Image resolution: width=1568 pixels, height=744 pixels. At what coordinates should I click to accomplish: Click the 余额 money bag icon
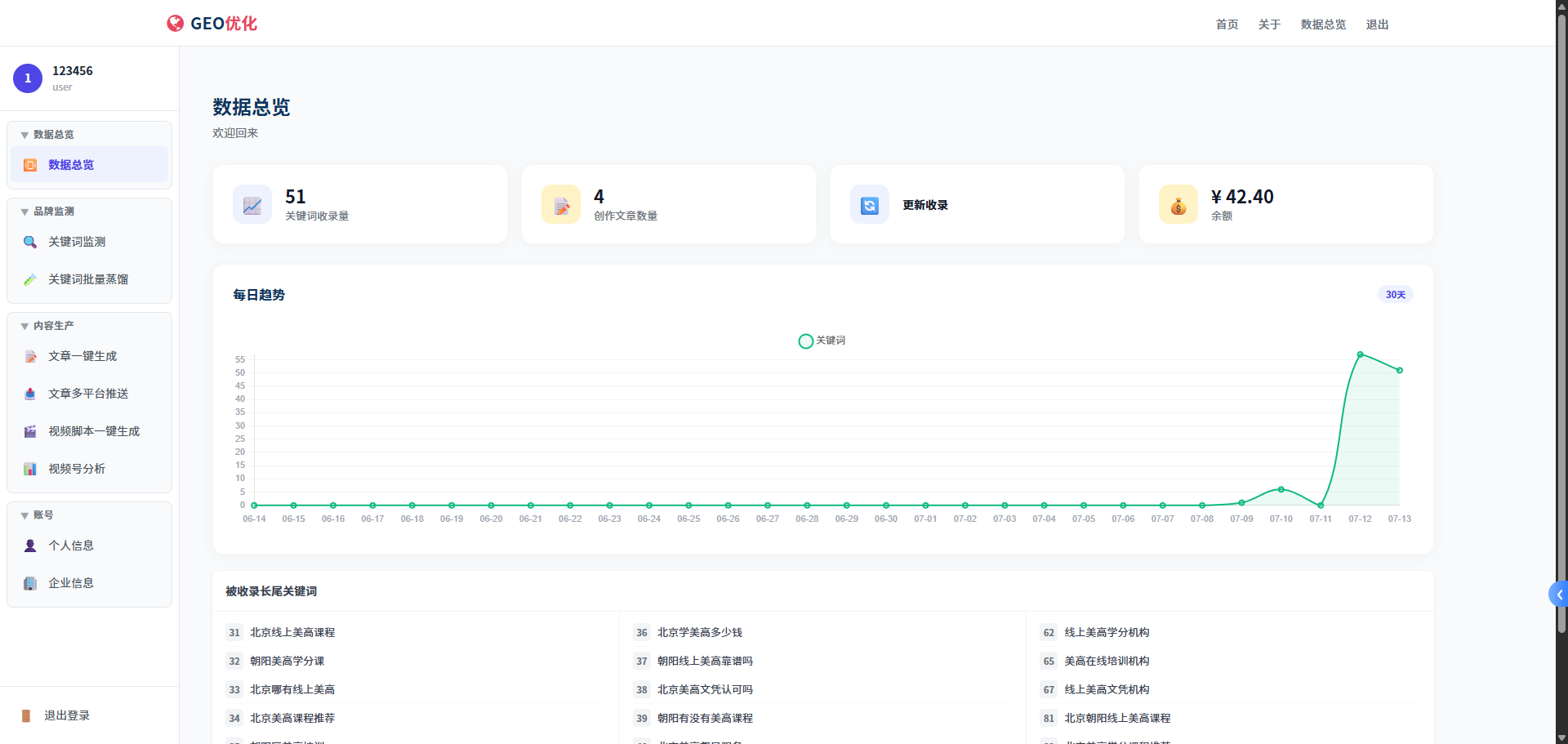pyautogui.click(x=1178, y=204)
